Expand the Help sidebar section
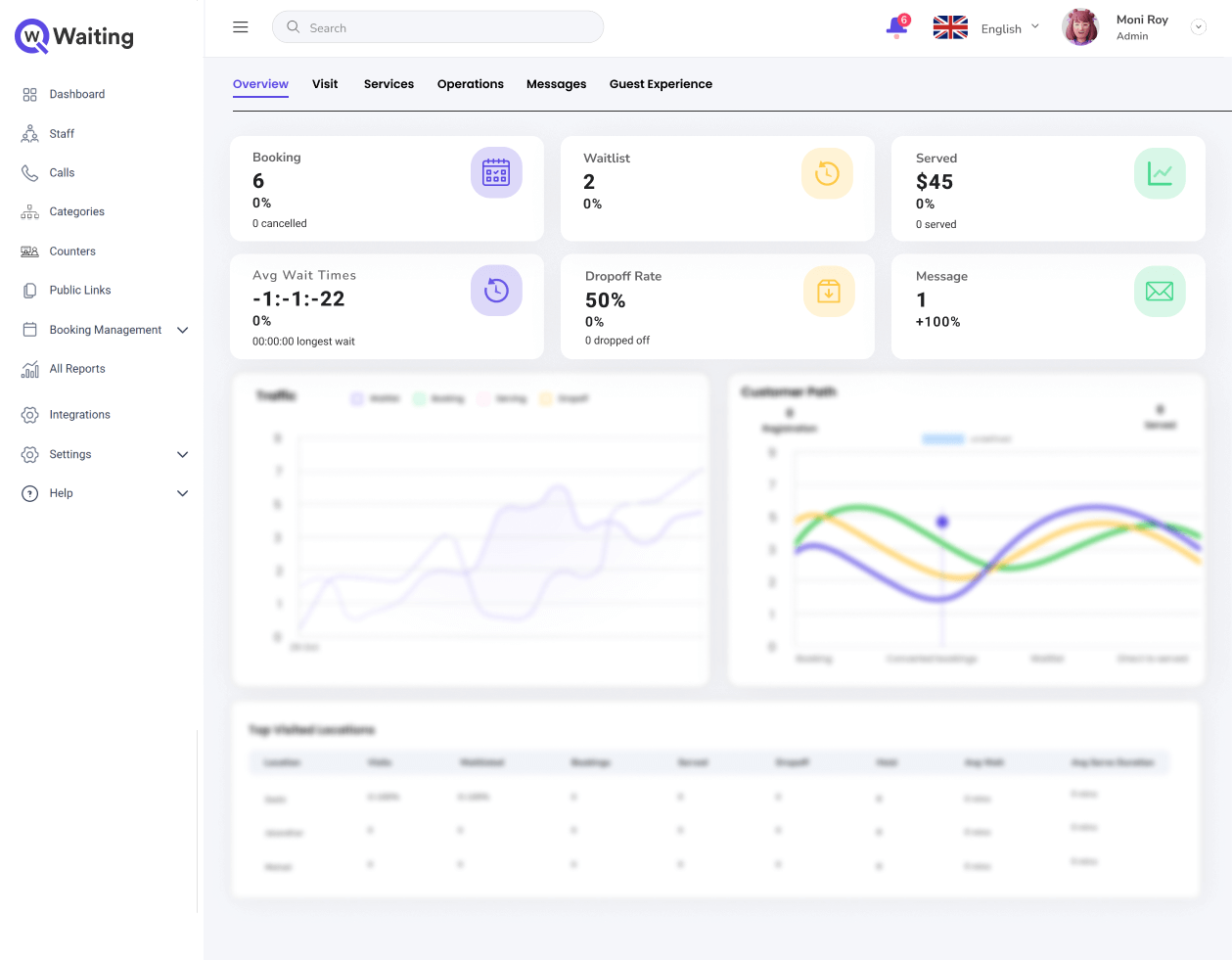 click(x=182, y=494)
